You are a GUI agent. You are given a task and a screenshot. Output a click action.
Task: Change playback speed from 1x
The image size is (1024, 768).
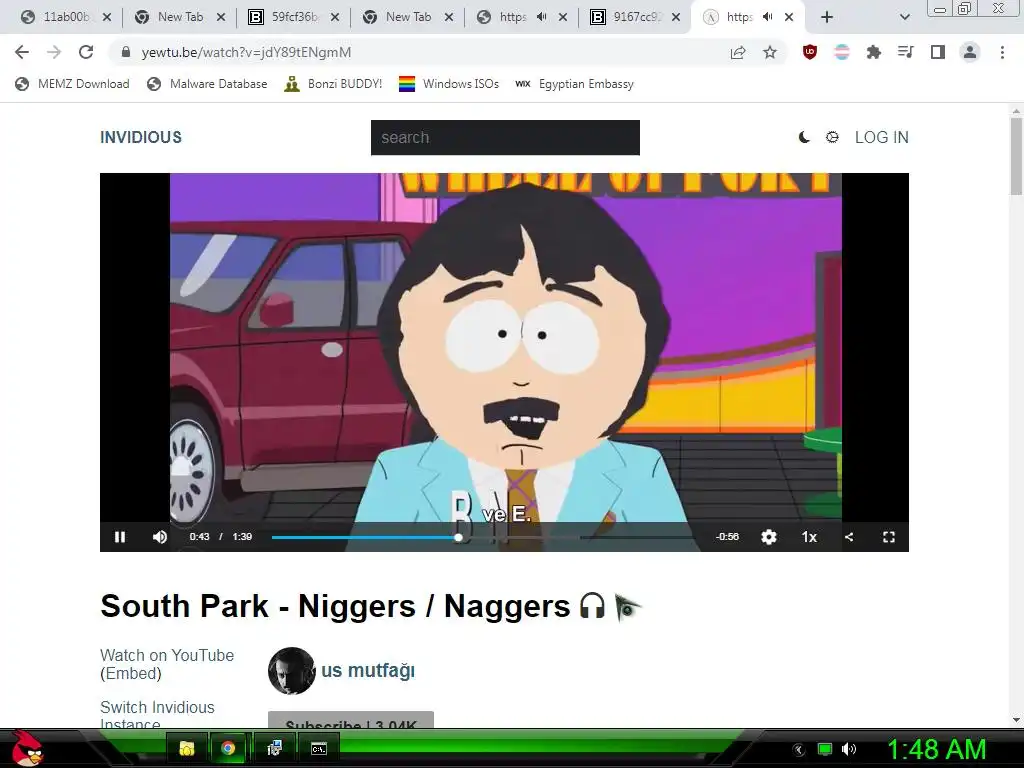click(x=809, y=537)
